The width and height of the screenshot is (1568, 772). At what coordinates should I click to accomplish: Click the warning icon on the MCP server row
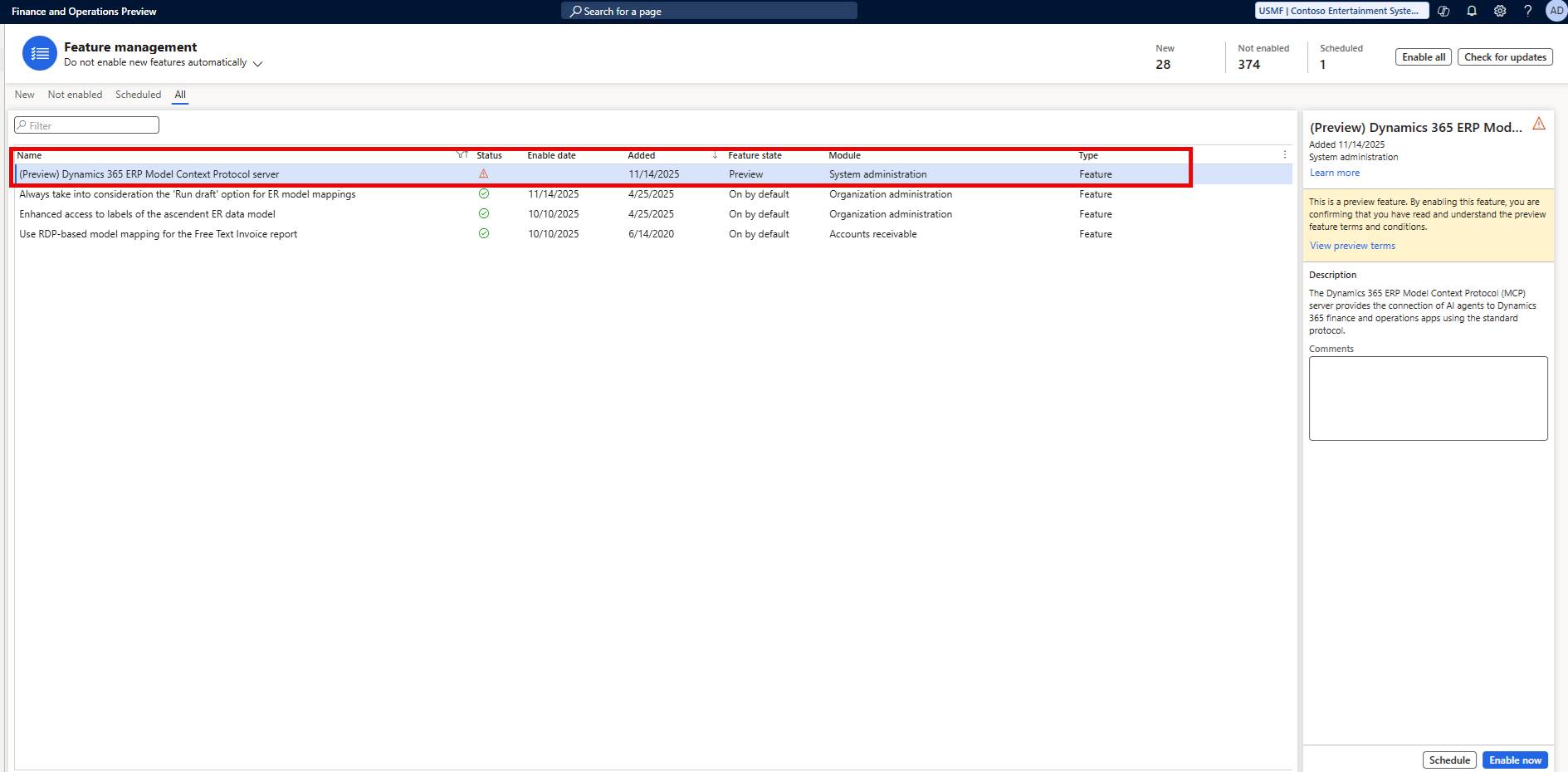coord(485,174)
